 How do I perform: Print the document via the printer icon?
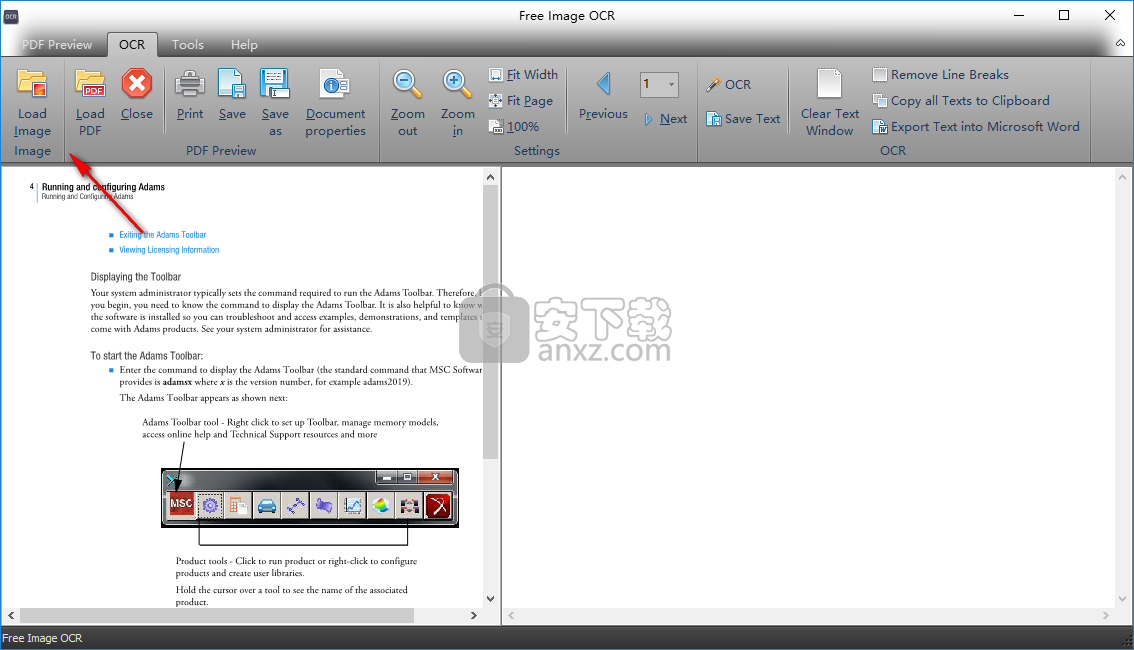tap(189, 84)
